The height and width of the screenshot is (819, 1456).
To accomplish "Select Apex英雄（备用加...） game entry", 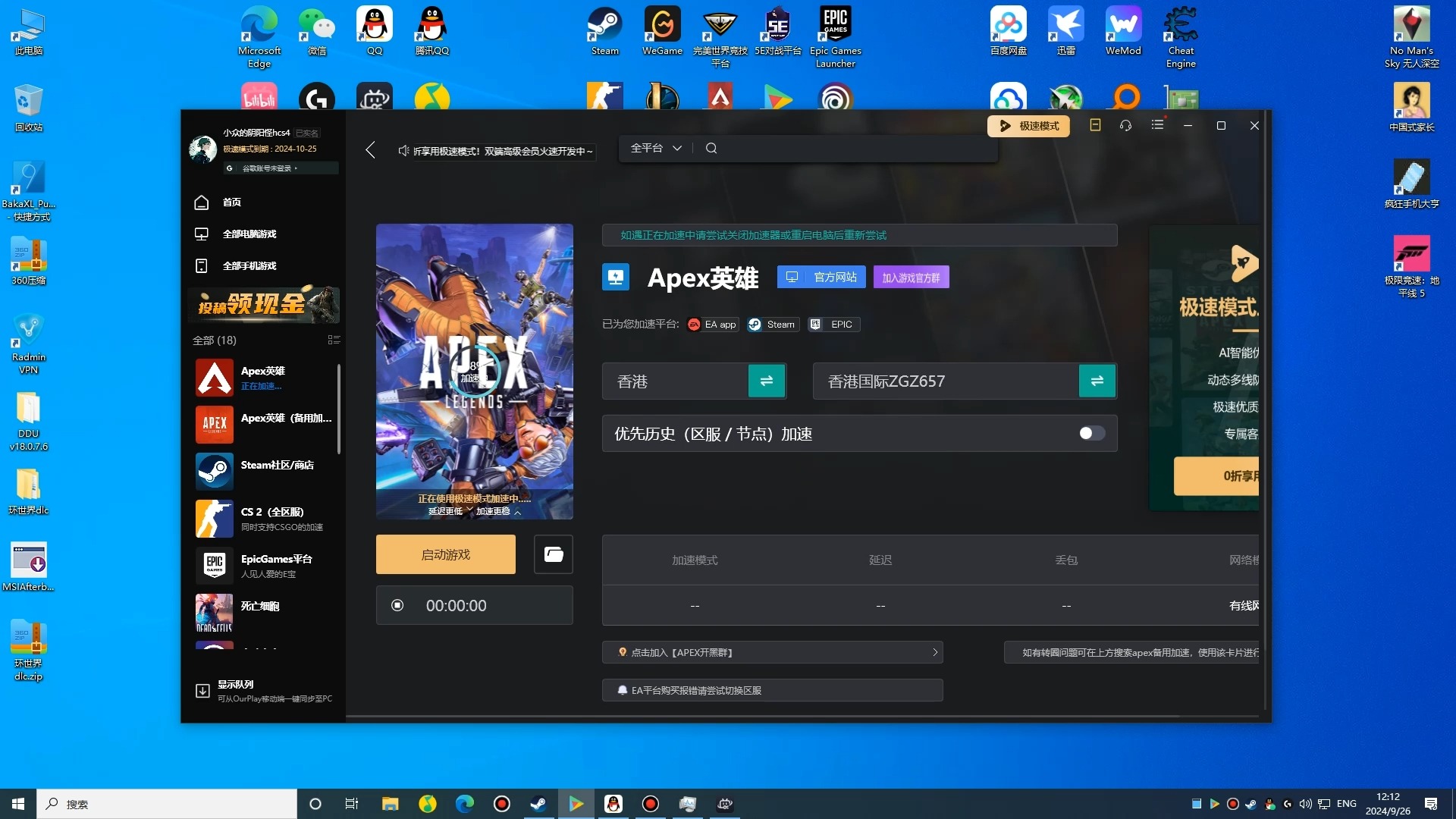I will pyautogui.click(x=264, y=425).
